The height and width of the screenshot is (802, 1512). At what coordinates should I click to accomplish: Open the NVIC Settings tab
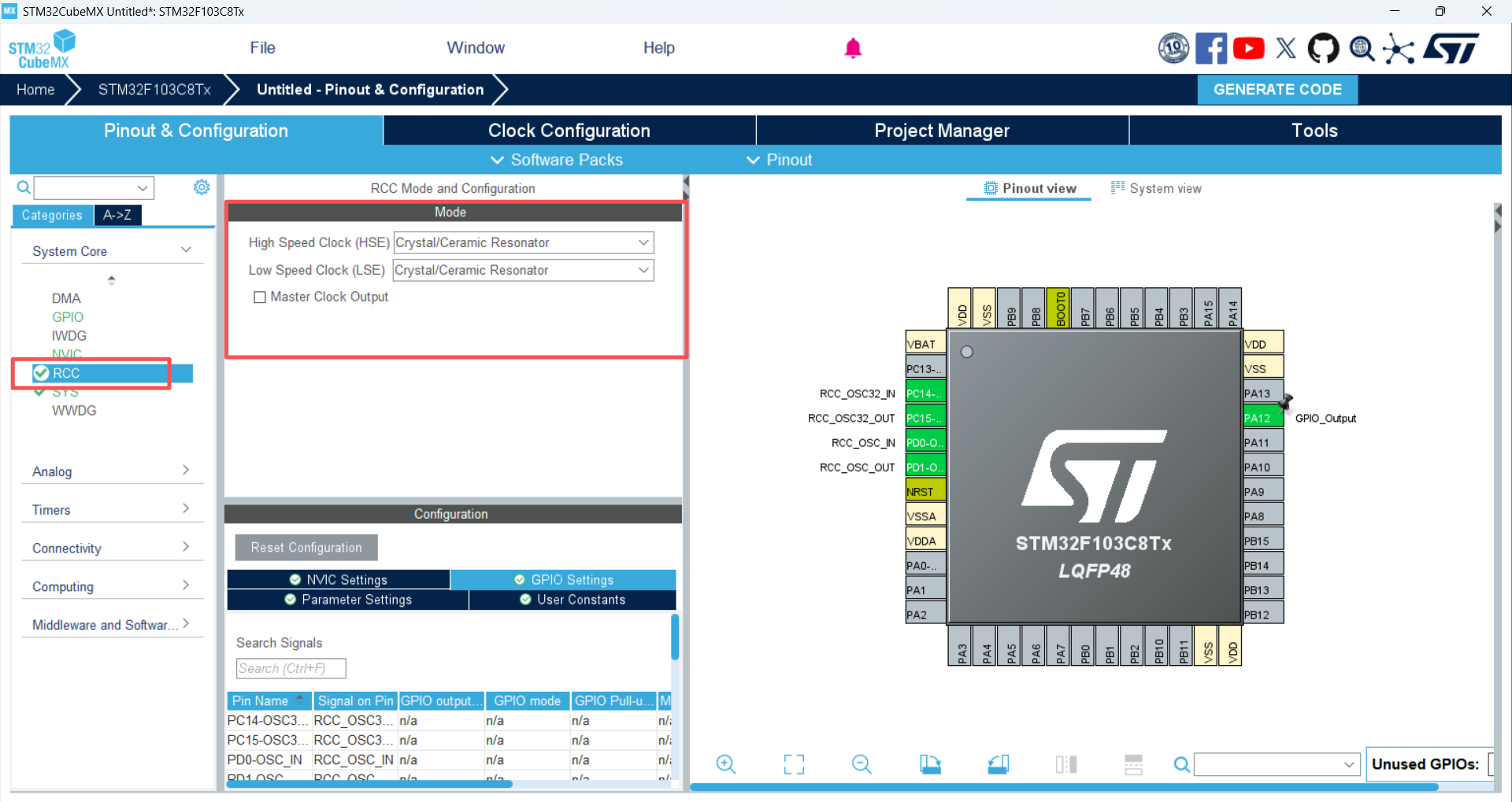(339, 579)
